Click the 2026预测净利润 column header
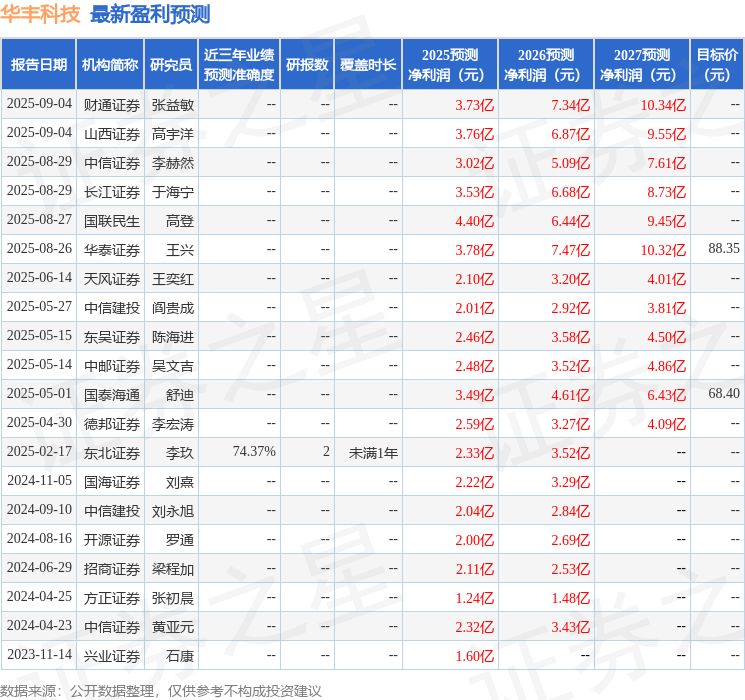This screenshot has width=745, height=700. point(546,65)
